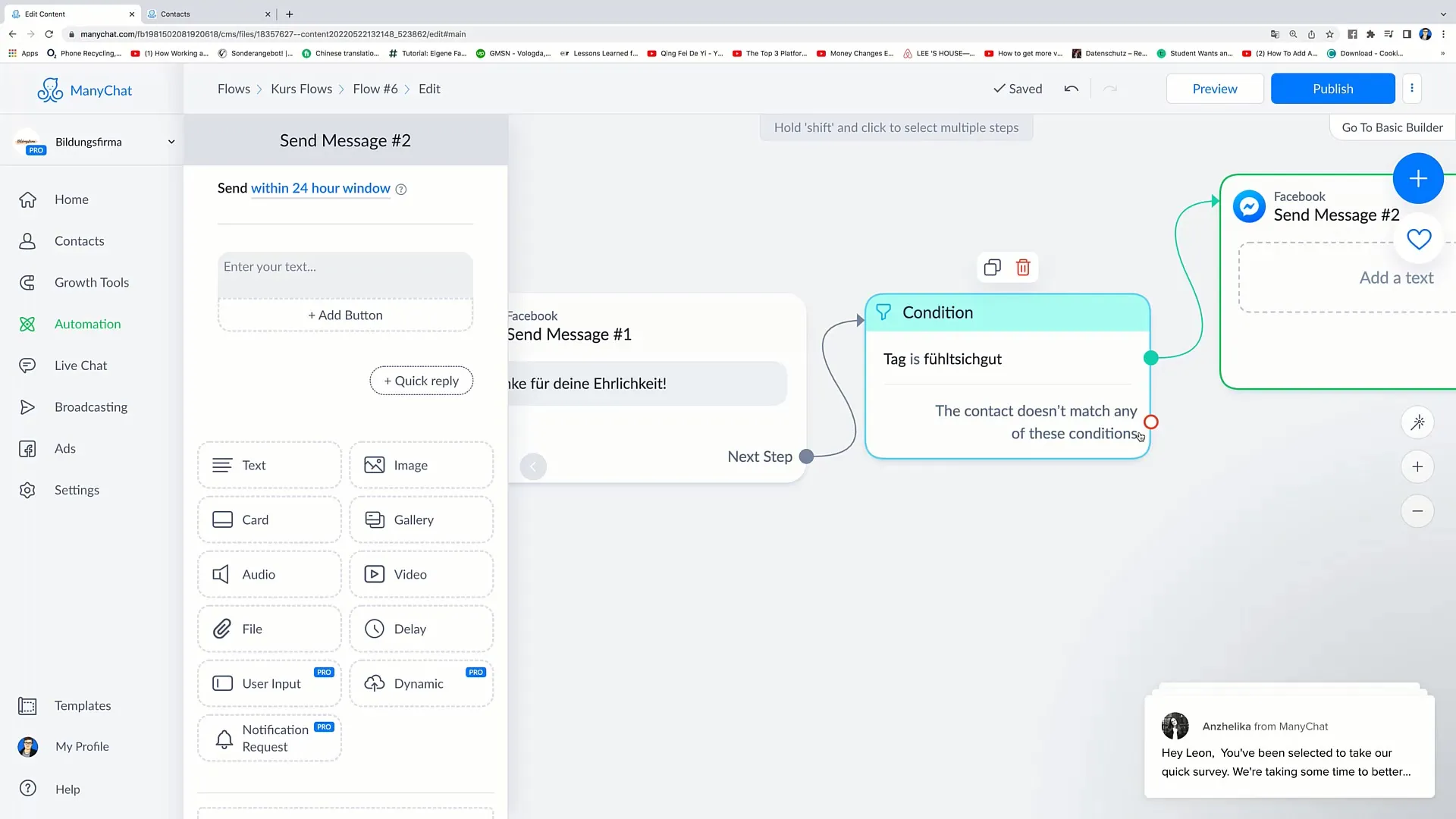Click within 24 hour window settings link
This screenshot has height=819, width=1456.
pos(320,188)
